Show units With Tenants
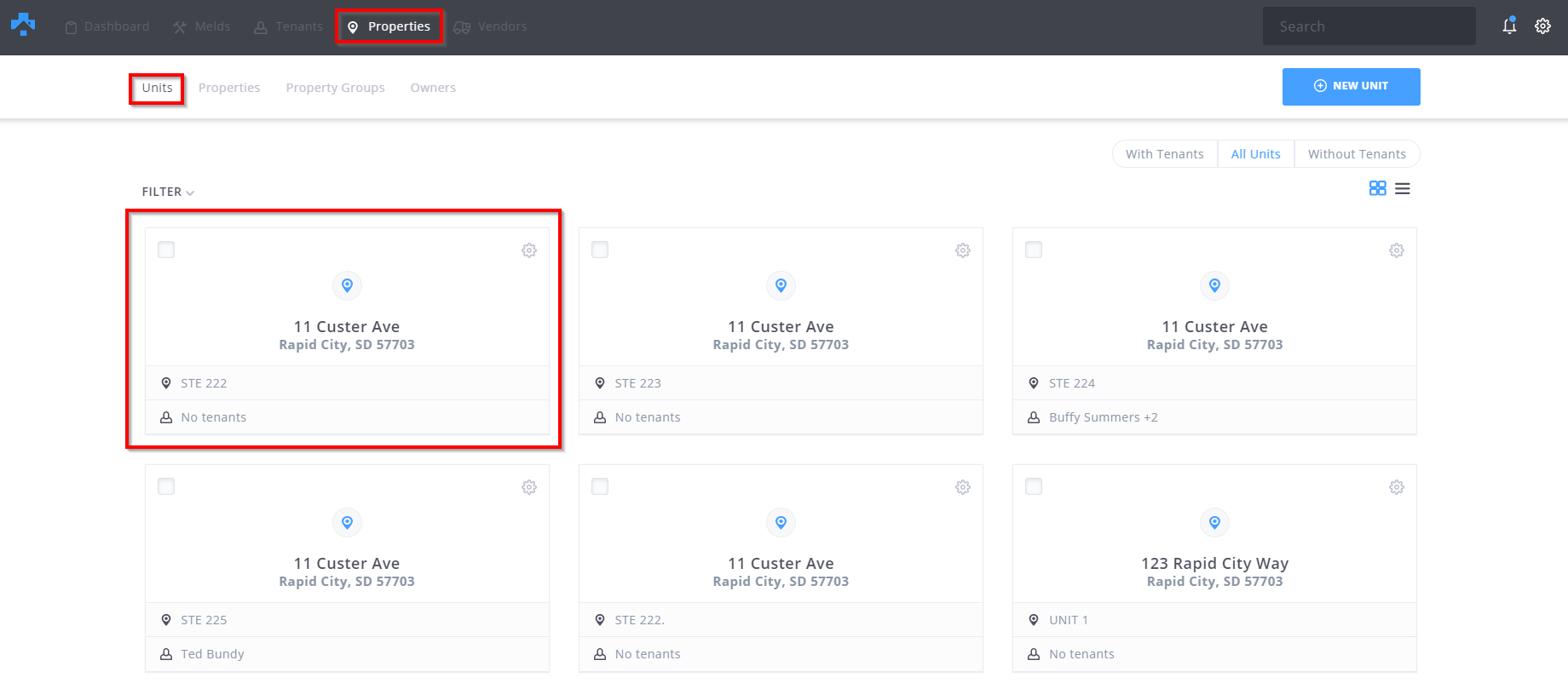This screenshot has width=1568, height=689. pyautogui.click(x=1164, y=154)
